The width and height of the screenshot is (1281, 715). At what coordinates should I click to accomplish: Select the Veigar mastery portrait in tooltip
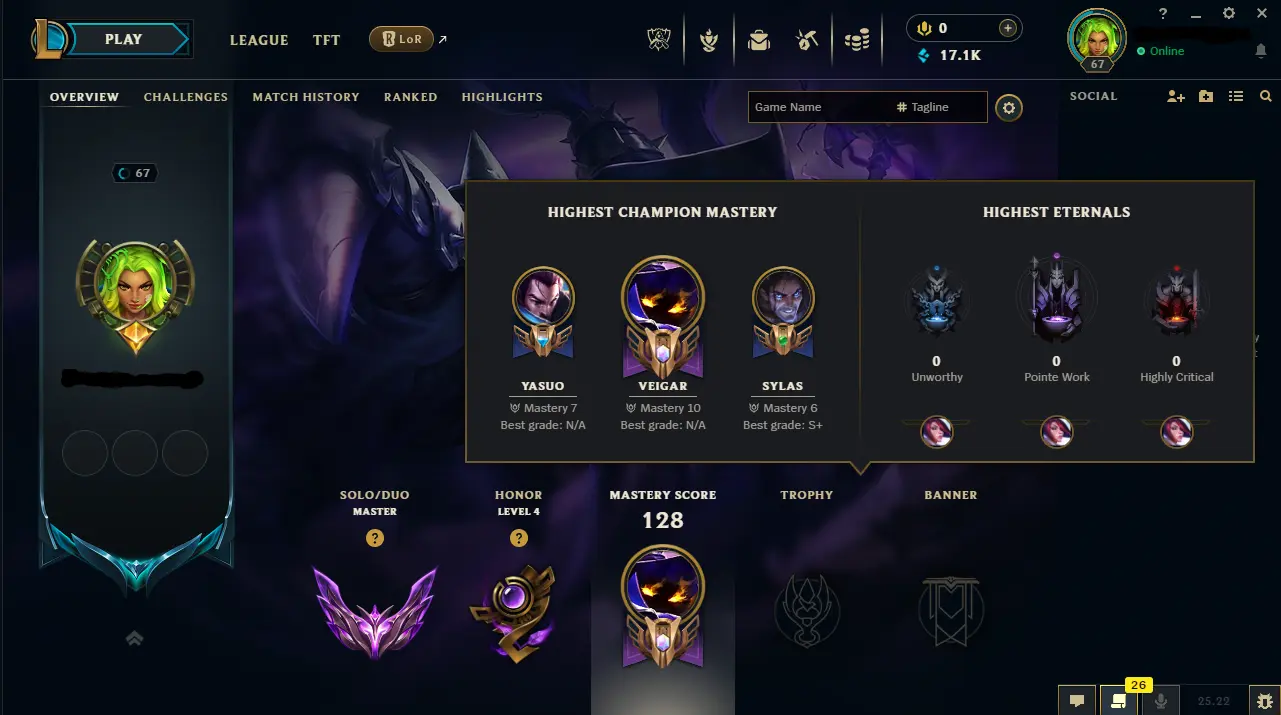coord(663,296)
